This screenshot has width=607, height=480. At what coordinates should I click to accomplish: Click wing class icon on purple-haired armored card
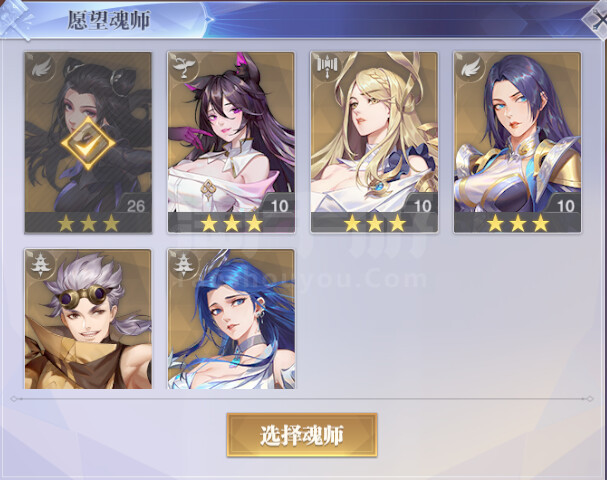(471, 68)
